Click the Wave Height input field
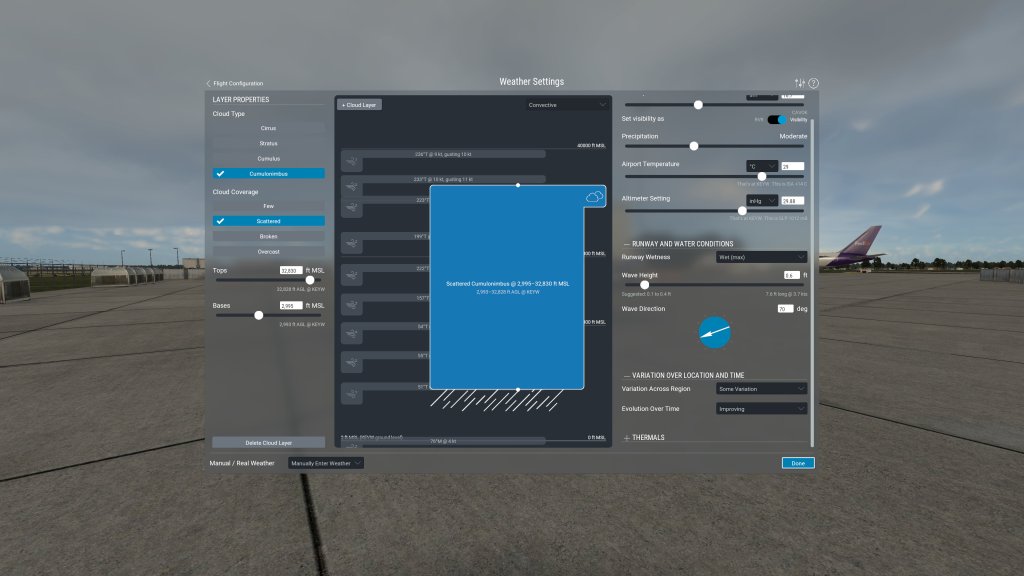1024x576 pixels. (794, 274)
